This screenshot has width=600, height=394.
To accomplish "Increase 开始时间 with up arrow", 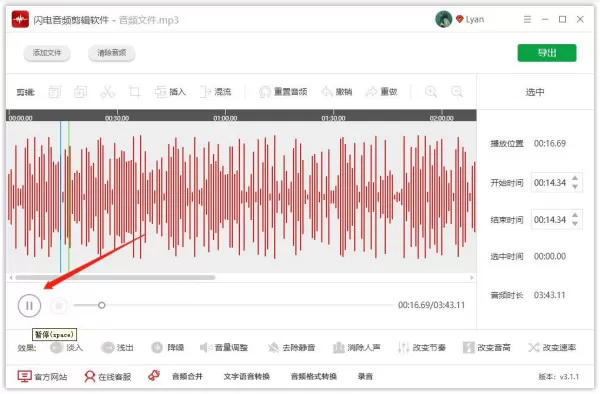I will click(x=575, y=178).
